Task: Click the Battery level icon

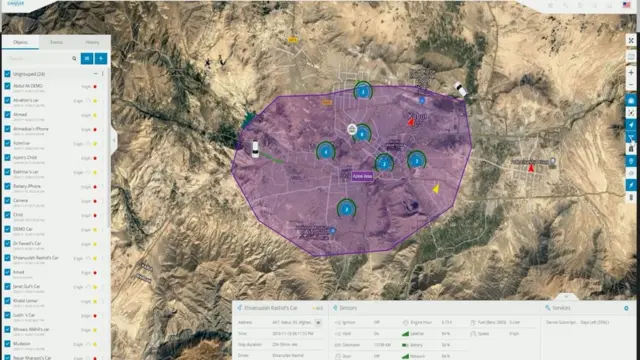Action: point(405,345)
